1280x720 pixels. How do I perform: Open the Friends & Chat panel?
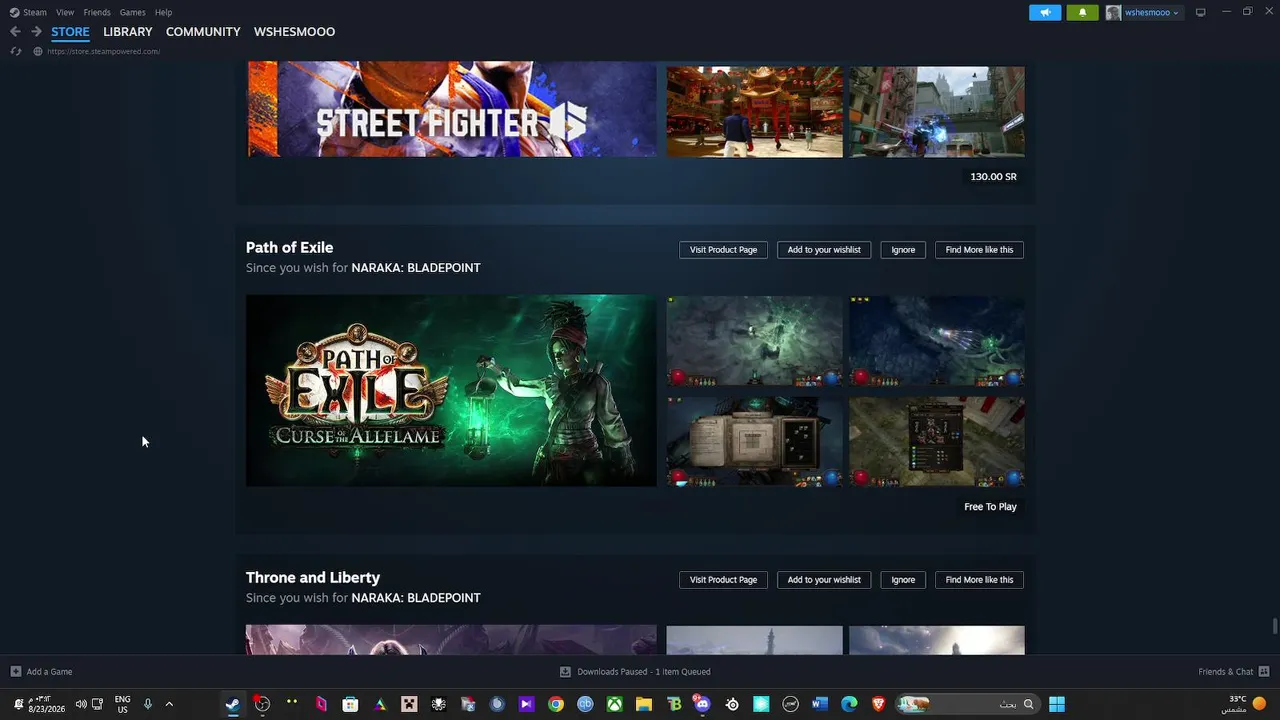(1225, 672)
